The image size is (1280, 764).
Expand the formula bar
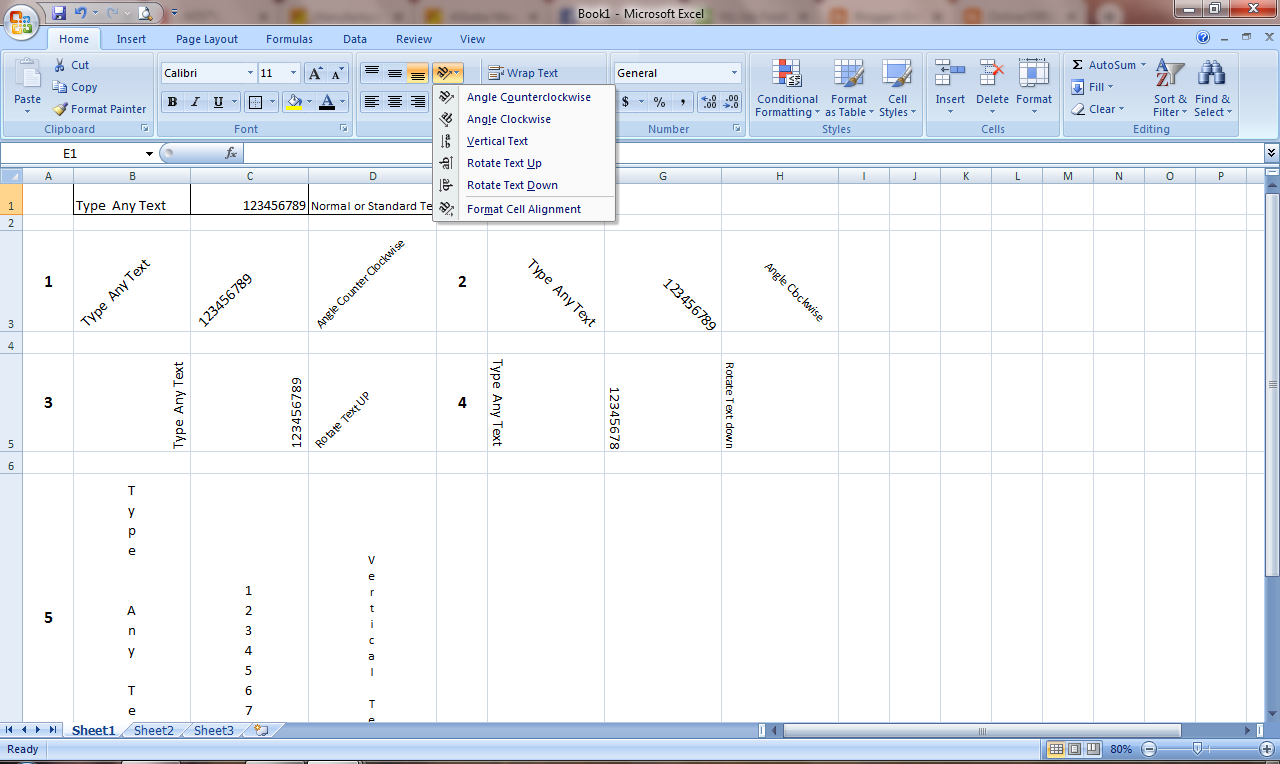point(1271,153)
